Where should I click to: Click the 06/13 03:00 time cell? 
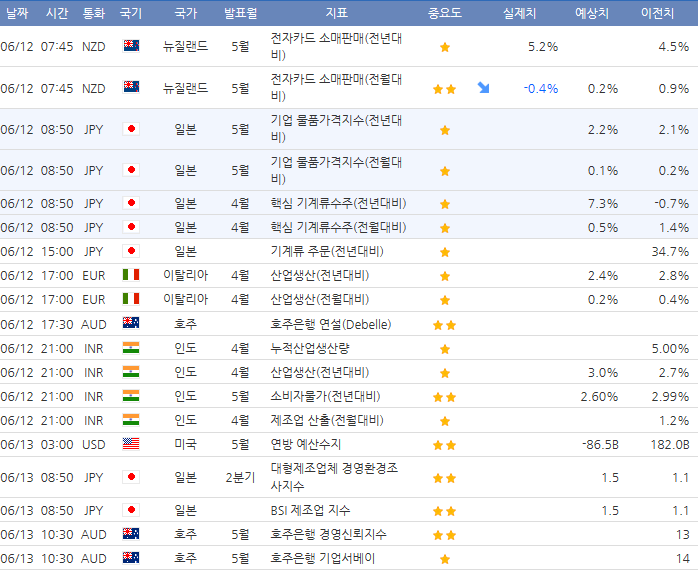(57, 444)
